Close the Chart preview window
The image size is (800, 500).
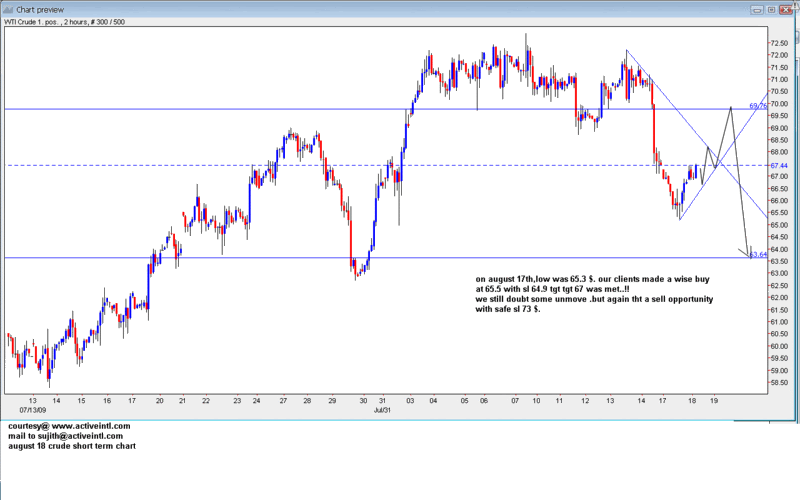tap(787, 9)
